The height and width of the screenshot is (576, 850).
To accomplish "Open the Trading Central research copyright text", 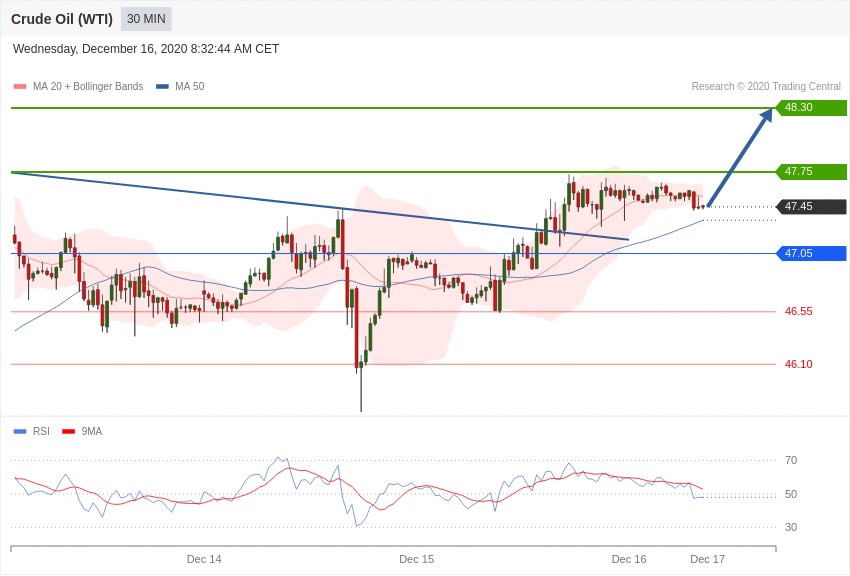I will (x=766, y=87).
